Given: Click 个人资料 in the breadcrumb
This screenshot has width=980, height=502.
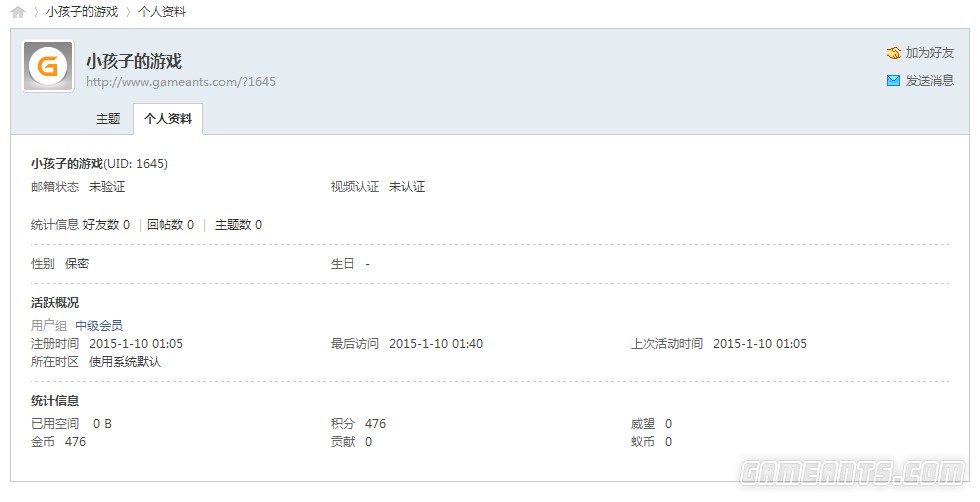Looking at the screenshot, I should [162, 12].
